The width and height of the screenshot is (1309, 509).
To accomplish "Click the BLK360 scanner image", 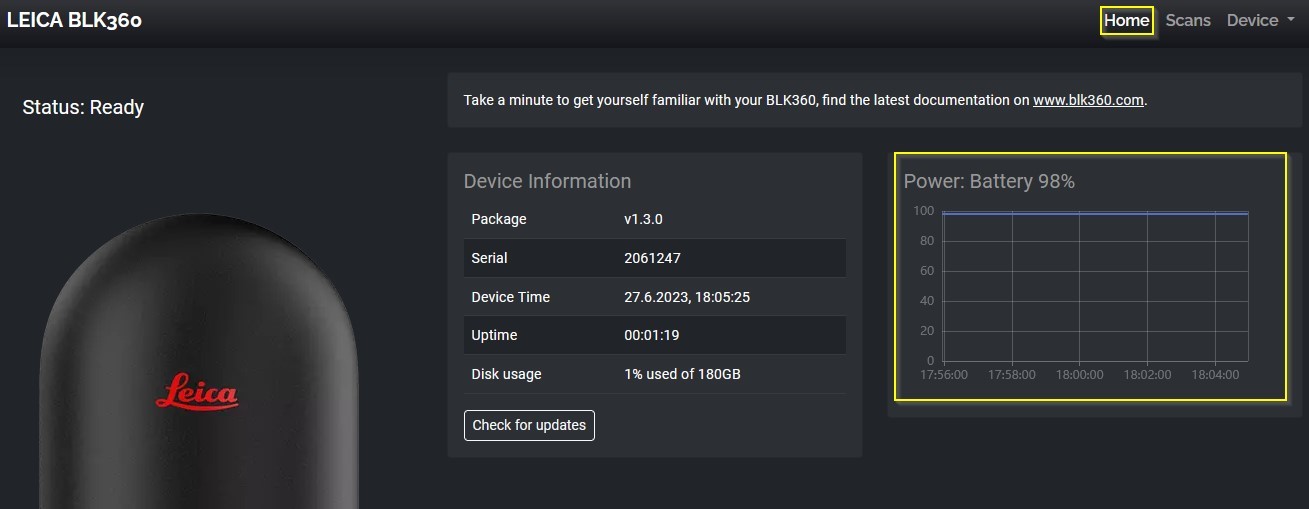I will tap(199, 362).
